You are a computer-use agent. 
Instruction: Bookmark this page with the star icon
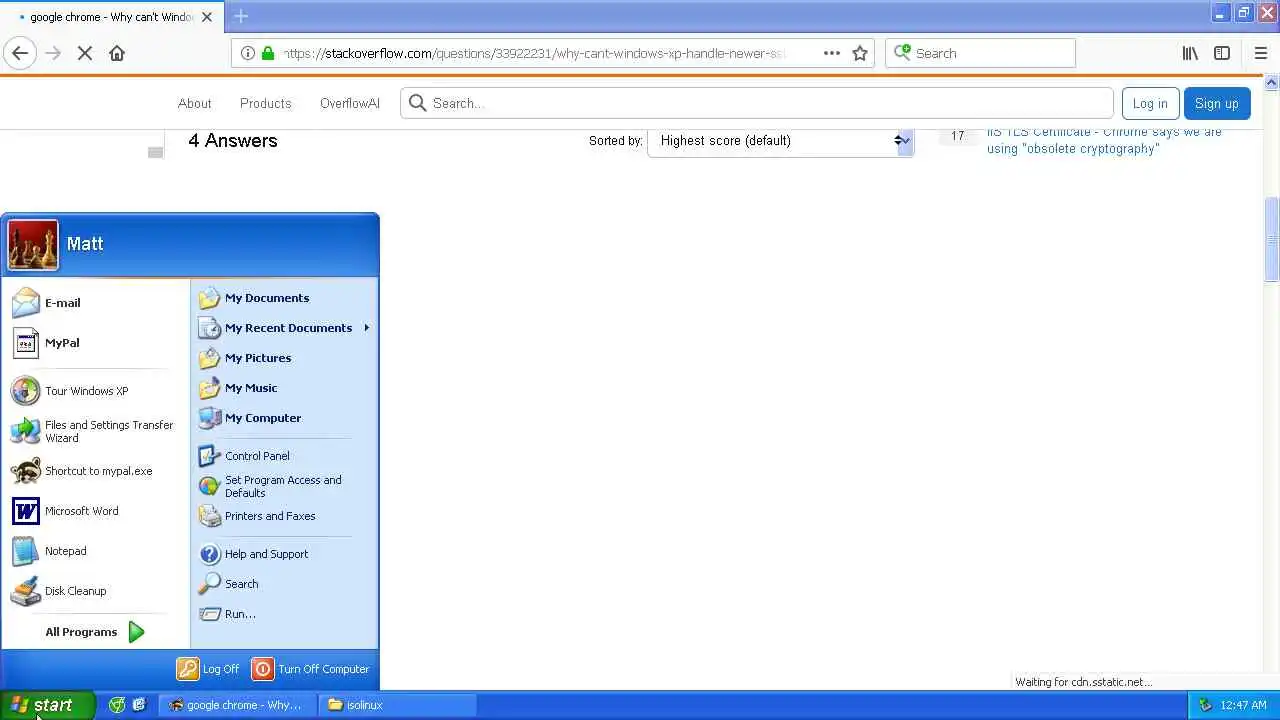click(860, 53)
